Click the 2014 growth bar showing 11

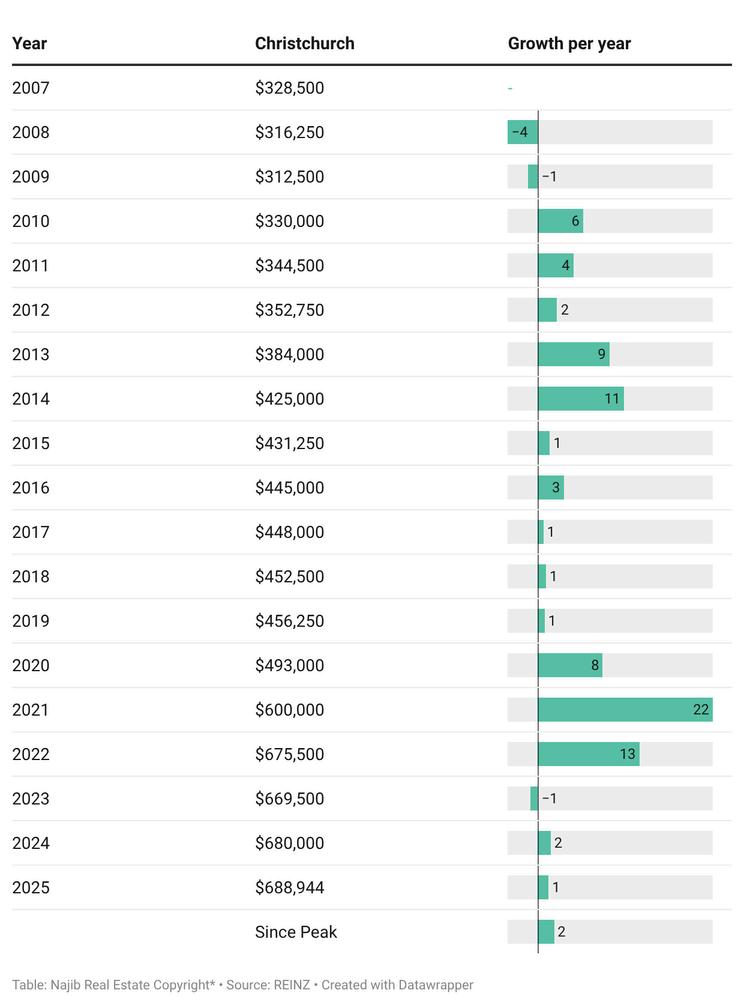point(580,399)
